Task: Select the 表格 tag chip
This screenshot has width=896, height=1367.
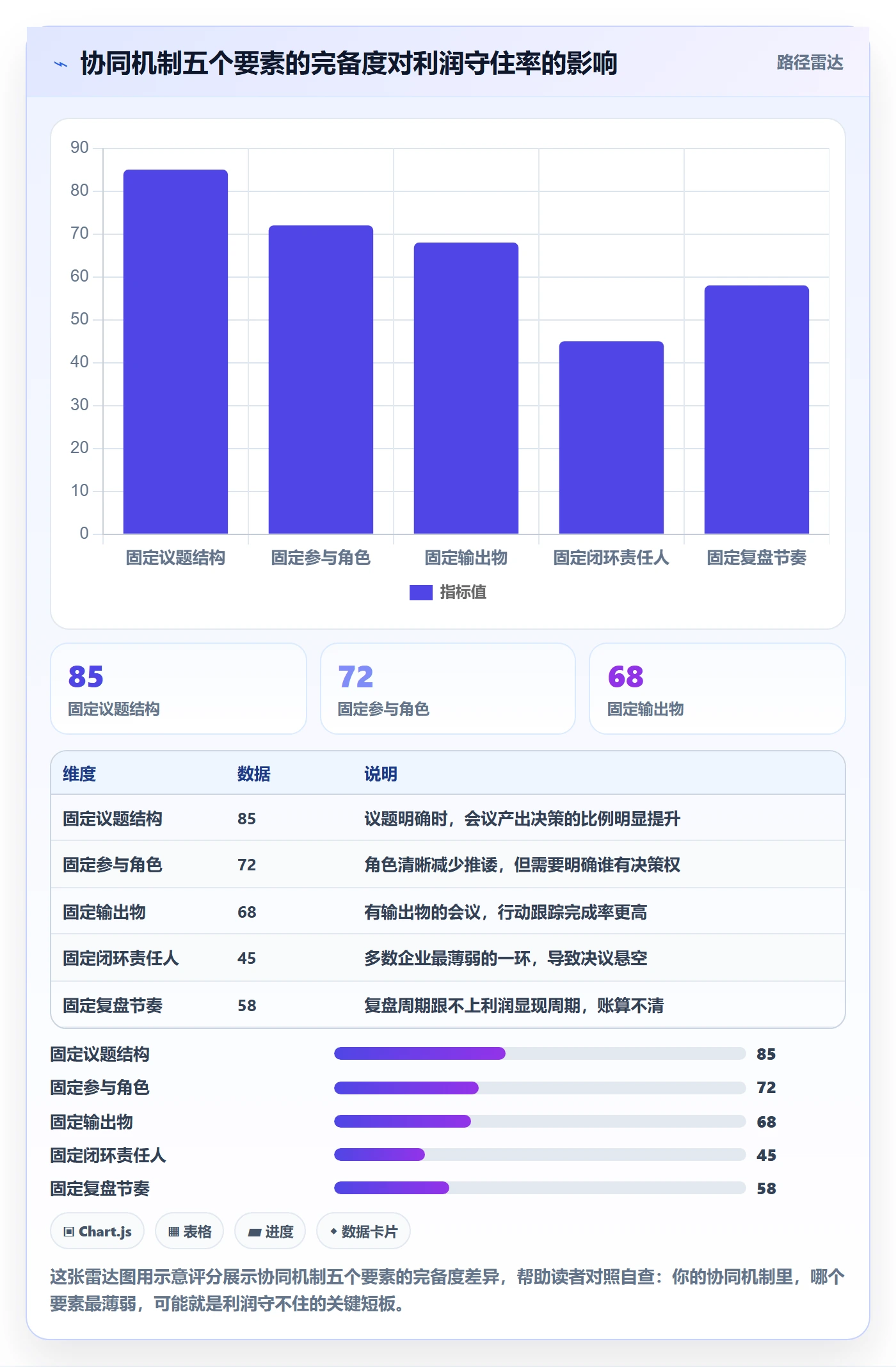Action: tap(189, 1231)
